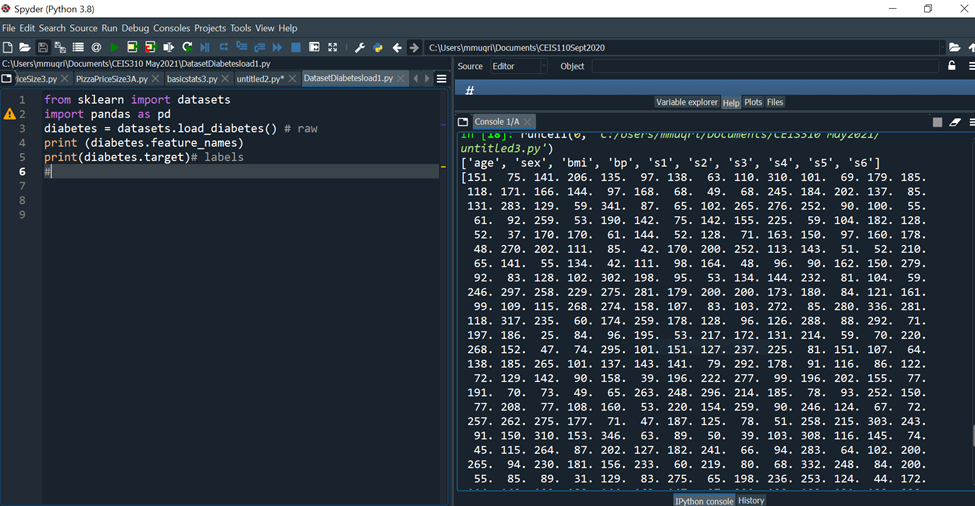Click editor line 6 with the # comment
Image resolution: width=975 pixels, height=506 pixels.
(241, 172)
